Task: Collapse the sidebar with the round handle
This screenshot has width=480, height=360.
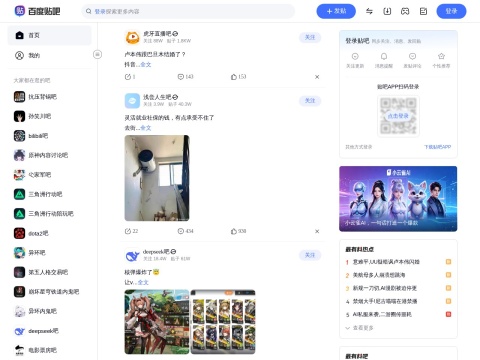Action: click(x=97, y=54)
